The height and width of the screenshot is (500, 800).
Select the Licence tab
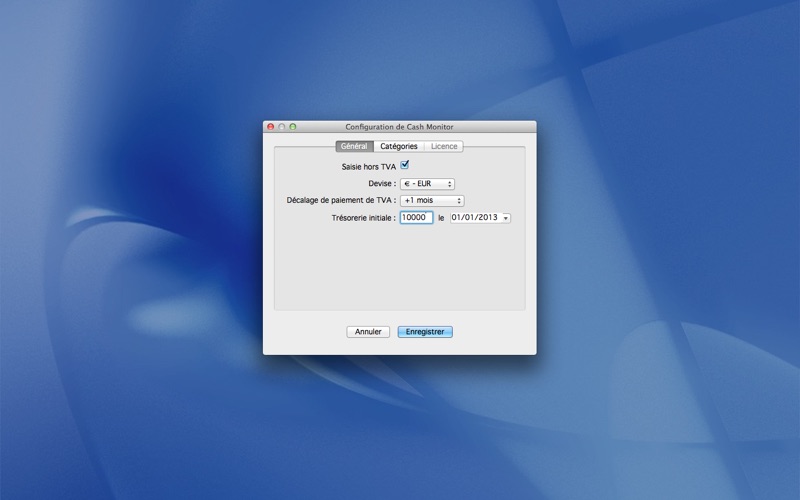point(444,146)
